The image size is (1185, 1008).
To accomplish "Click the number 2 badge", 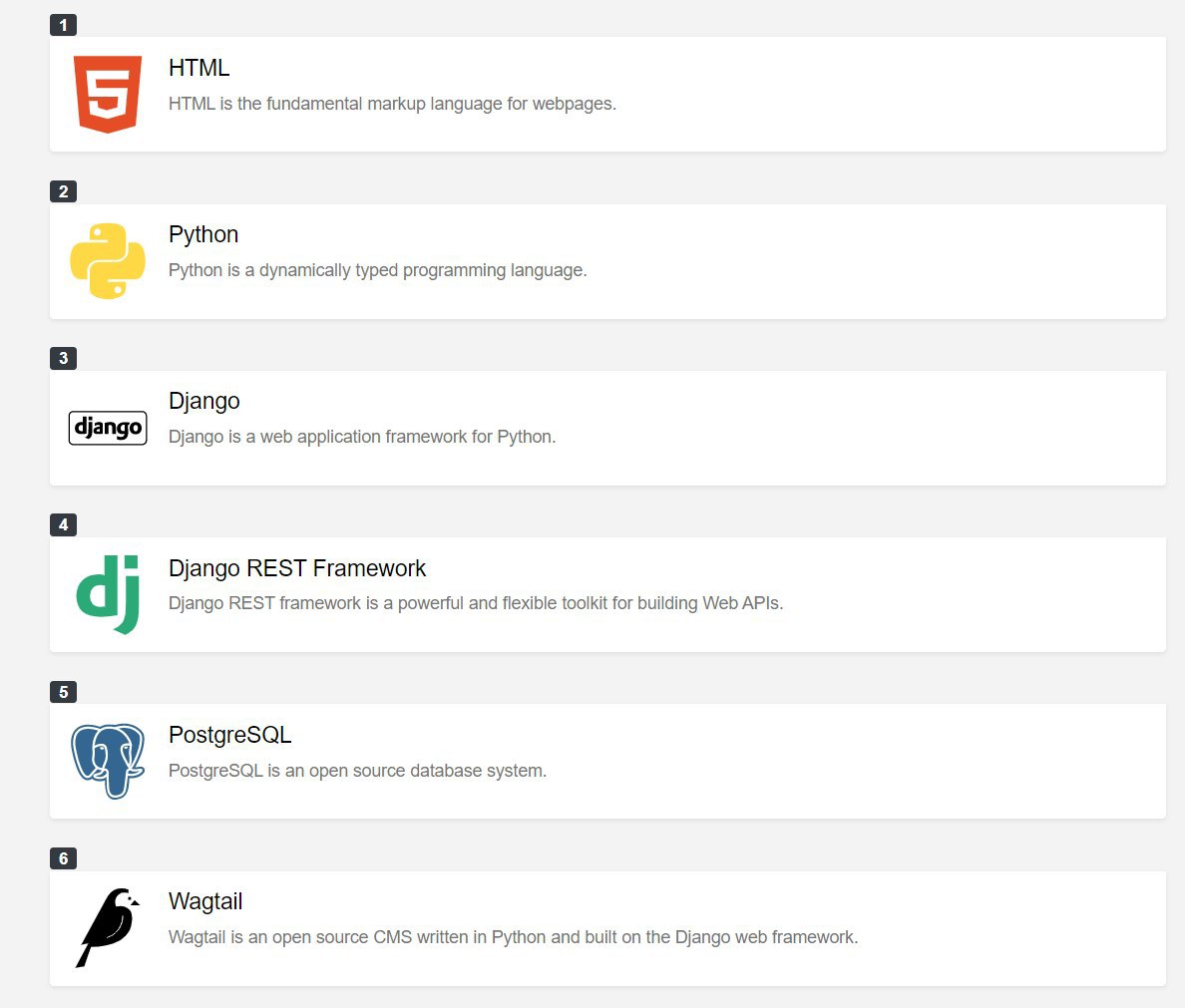I will tap(64, 191).
